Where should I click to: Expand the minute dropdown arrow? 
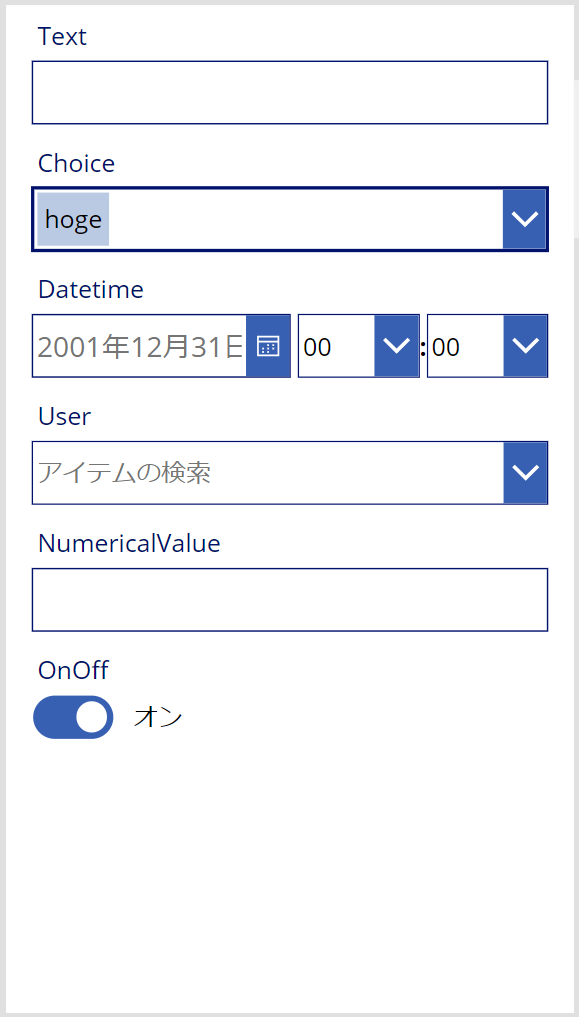525,346
